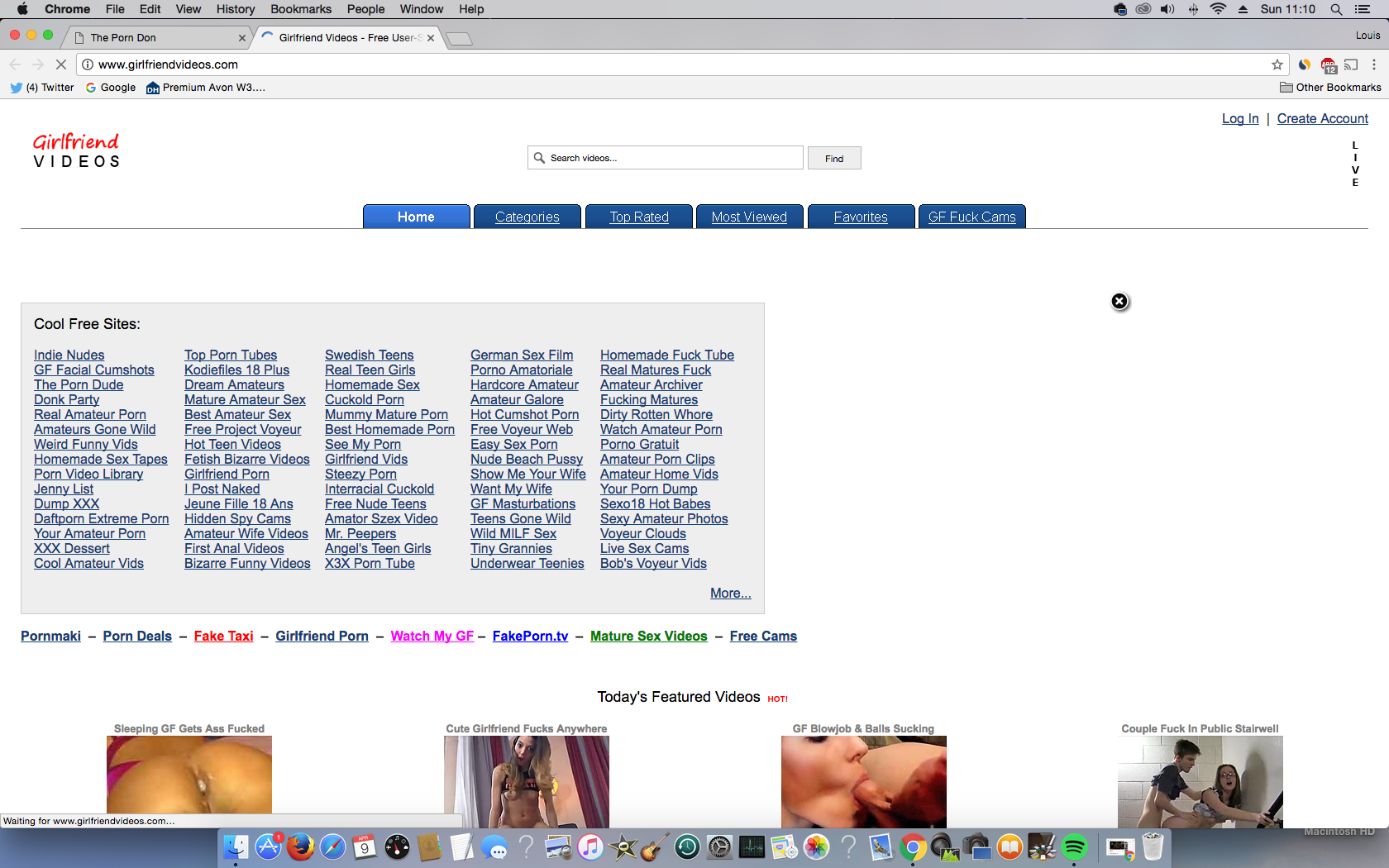Open the People menu
This screenshot has width=1389, height=868.
tap(365, 9)
